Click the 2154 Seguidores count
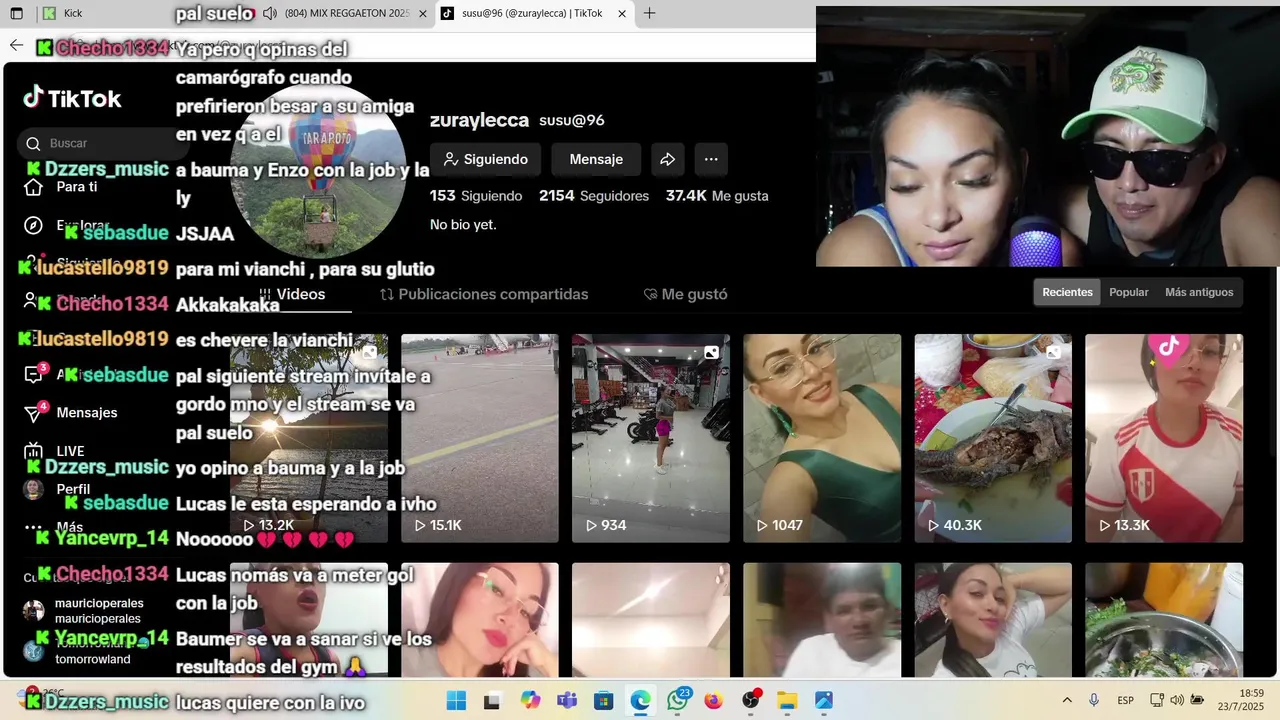This screenshot has width=1280, height=720. pos(594,196)
